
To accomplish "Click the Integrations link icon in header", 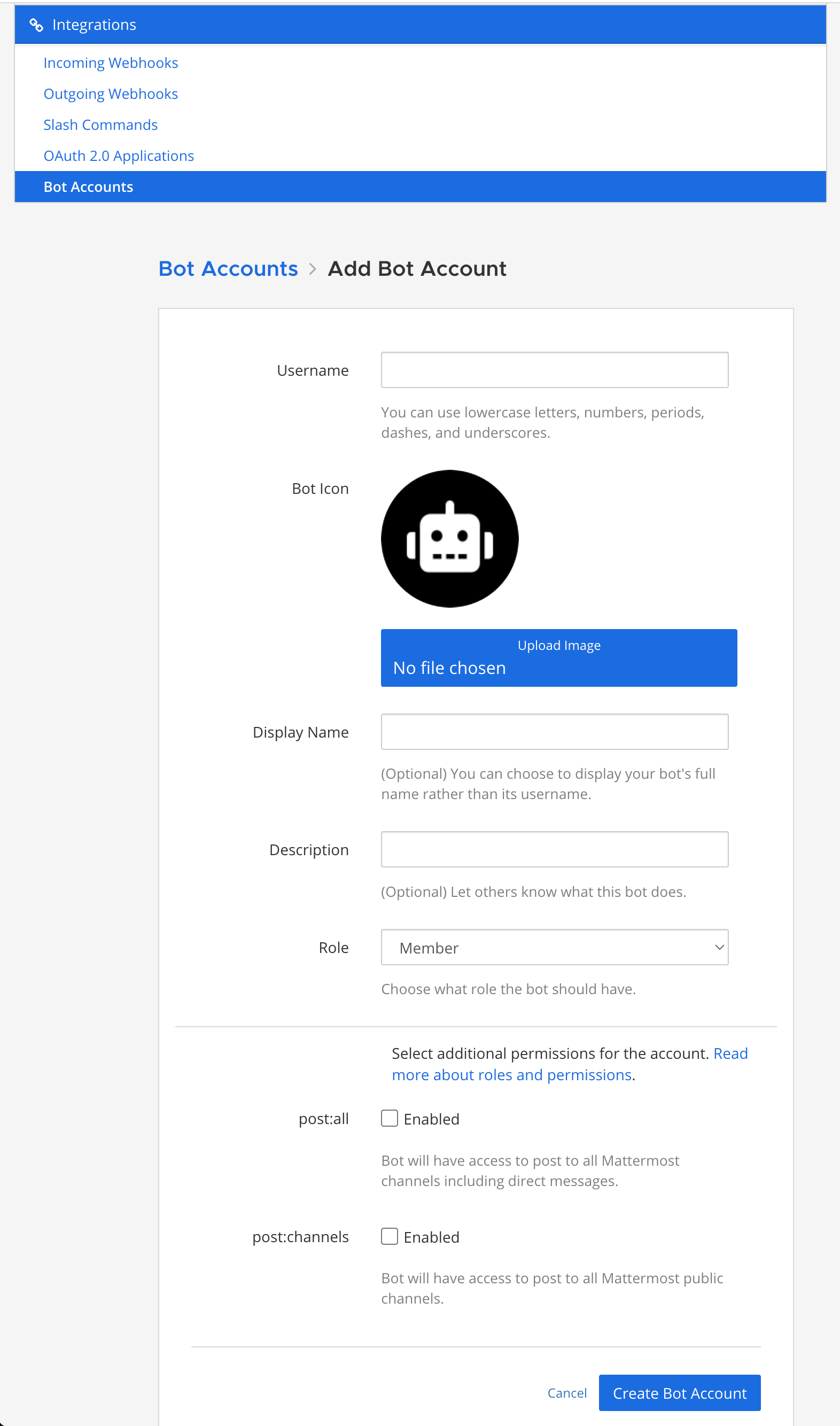I will (x=36, y=25).
